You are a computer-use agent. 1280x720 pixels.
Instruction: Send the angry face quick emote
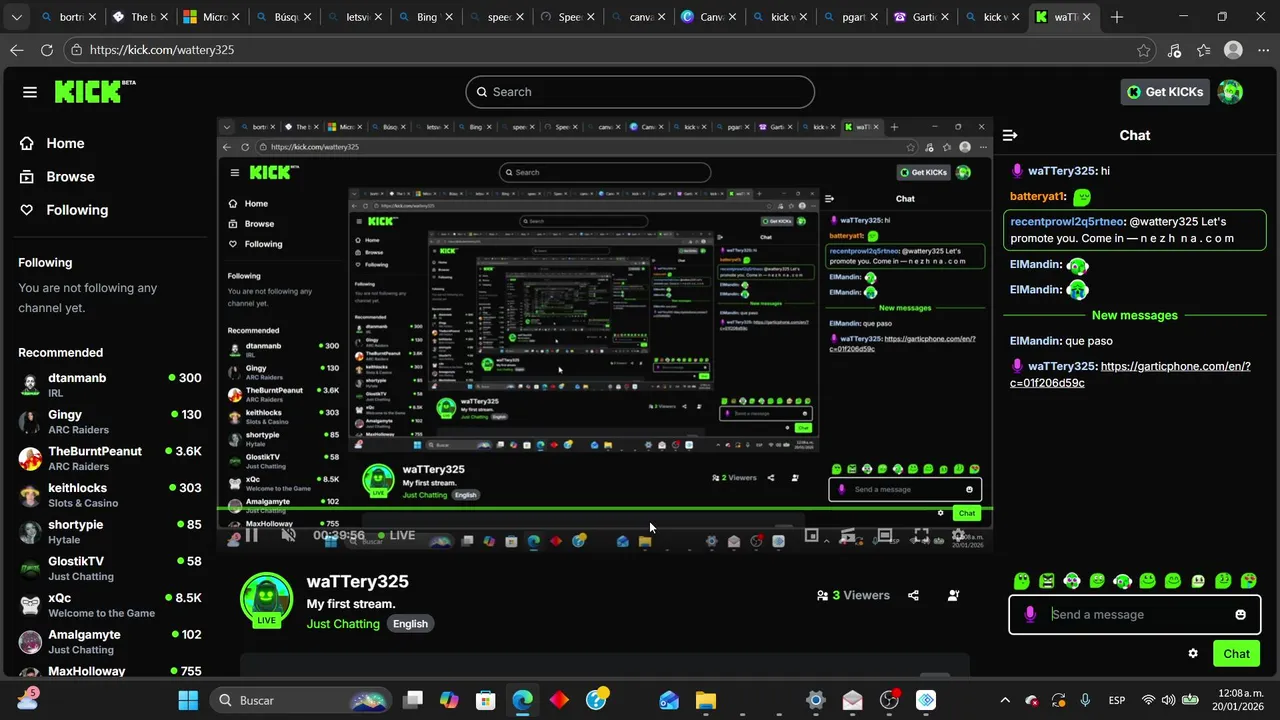[1047, 581]
